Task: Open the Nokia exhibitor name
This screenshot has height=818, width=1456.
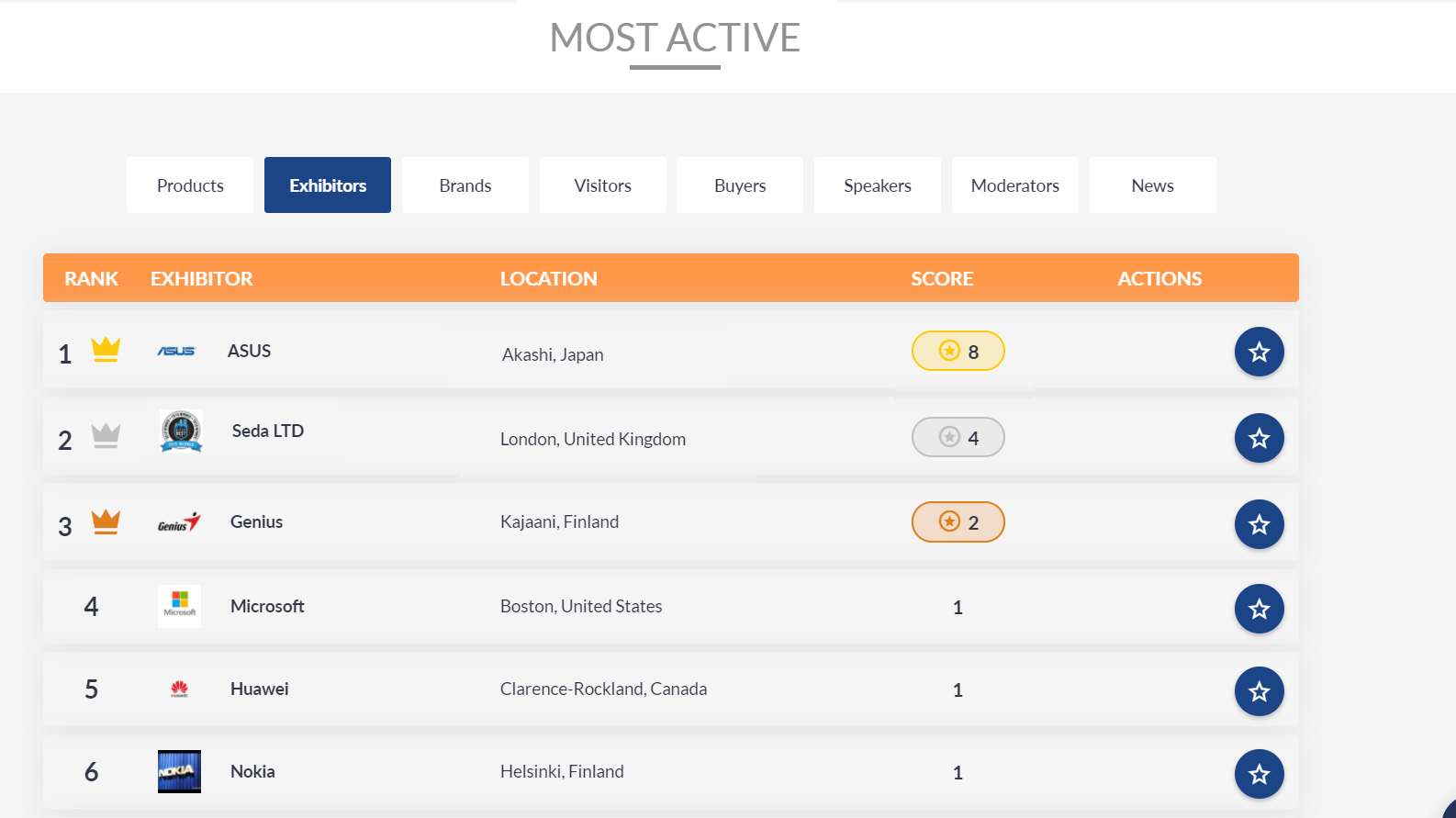Action: pyautogui.click(x=252, y=771)
